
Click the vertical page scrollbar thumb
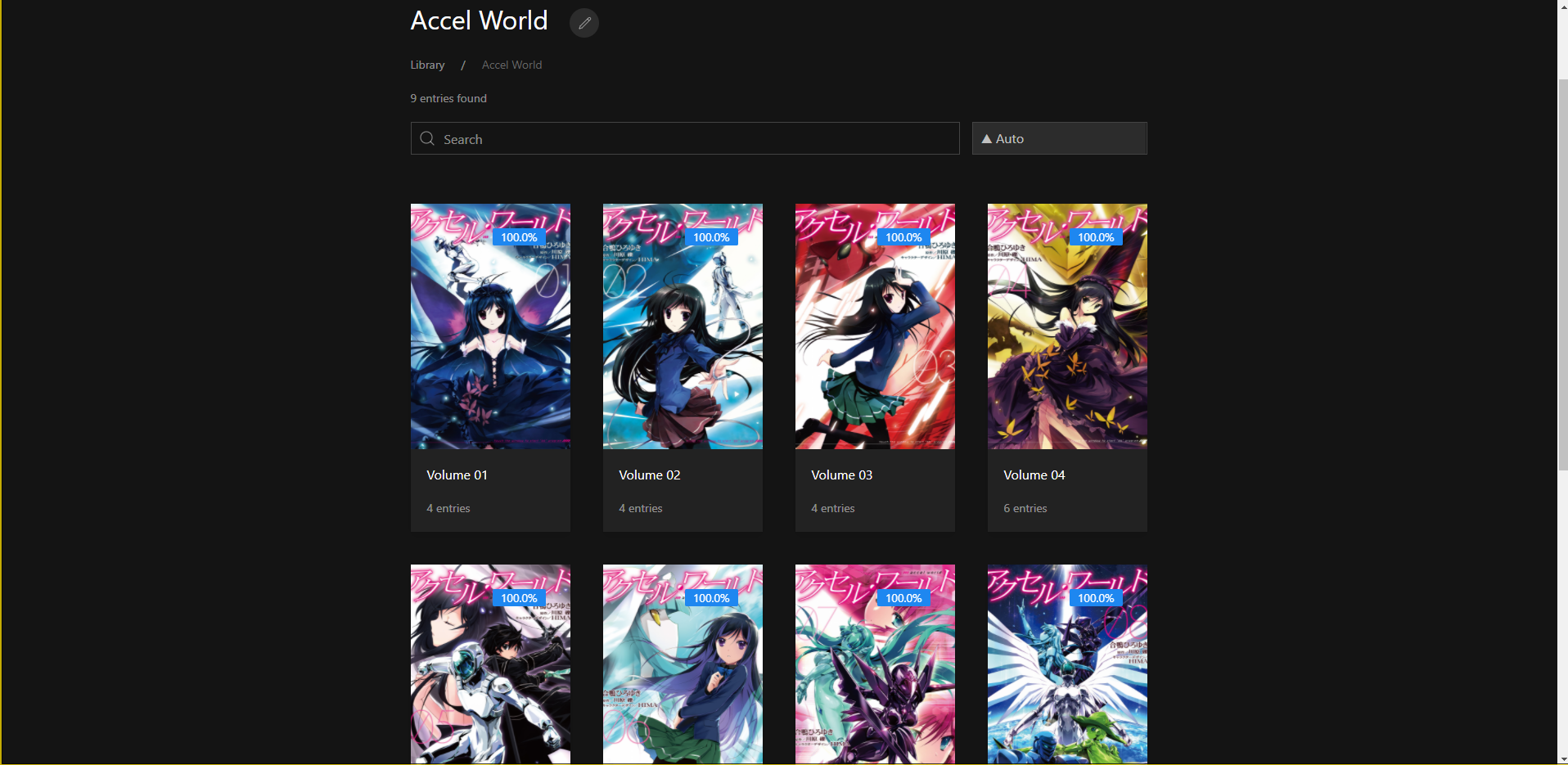click(1563, 274)
